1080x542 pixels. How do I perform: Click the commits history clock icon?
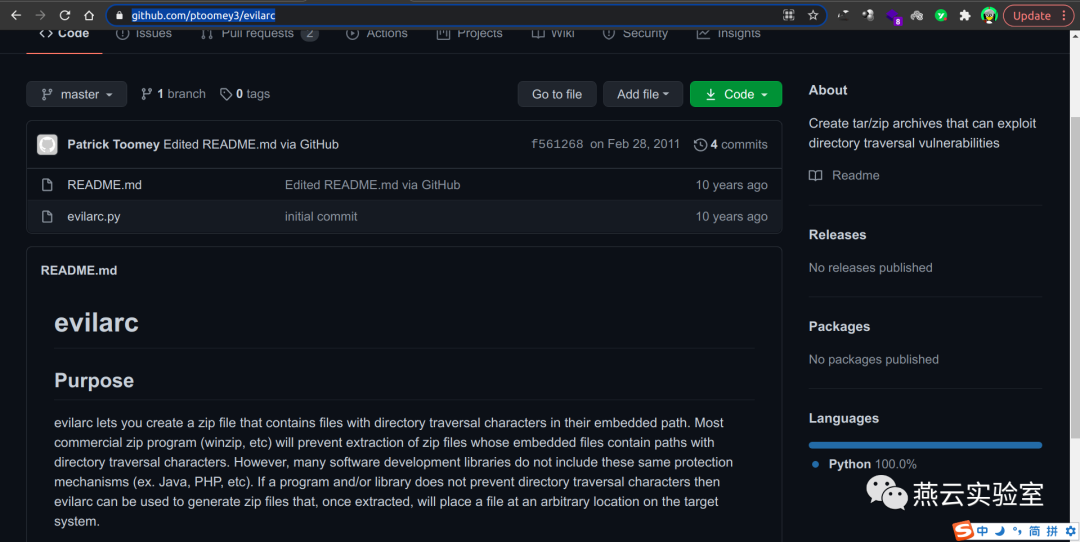(x=700, y=145)
